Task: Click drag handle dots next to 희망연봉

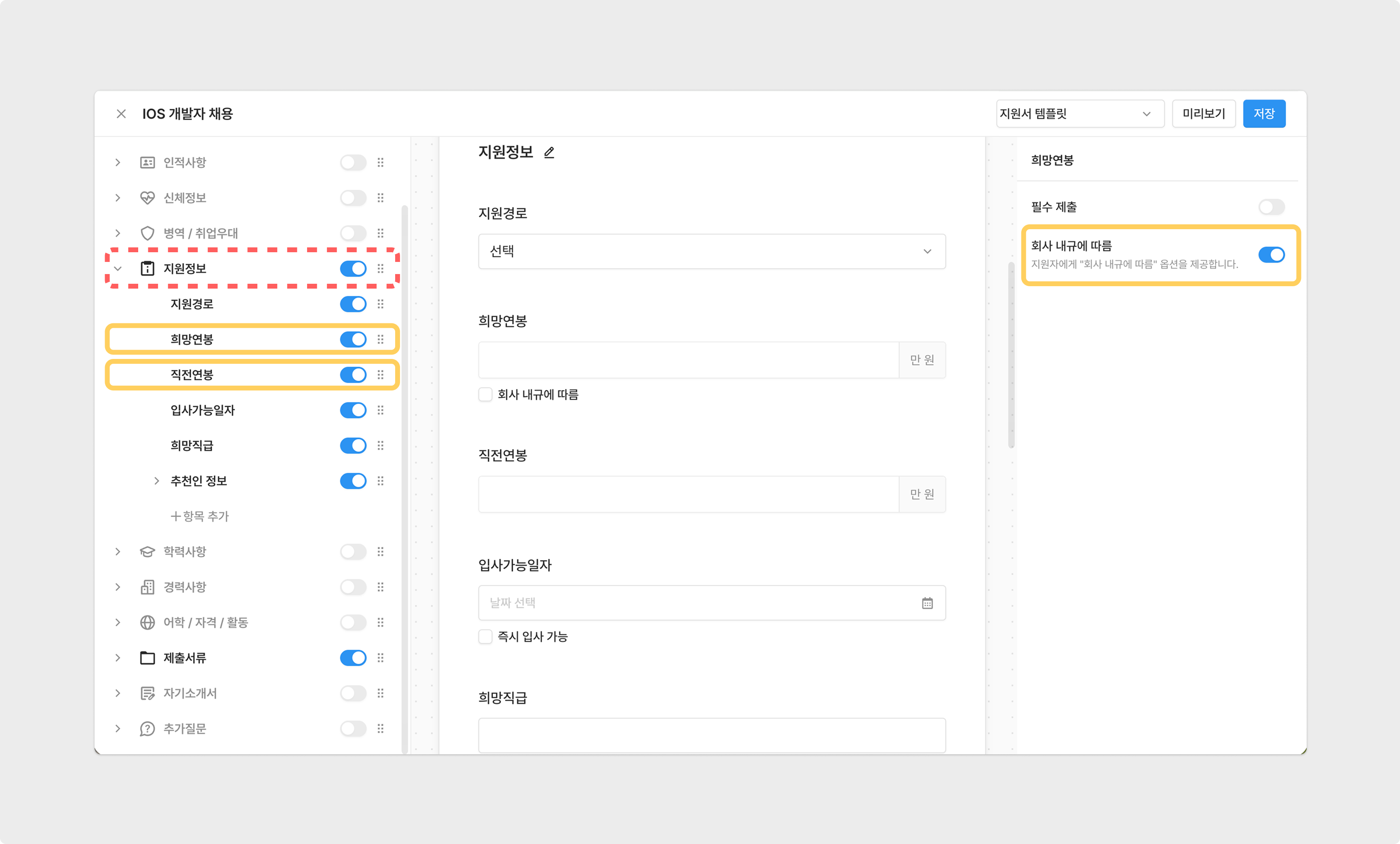Action: click(x=381, y=339)
